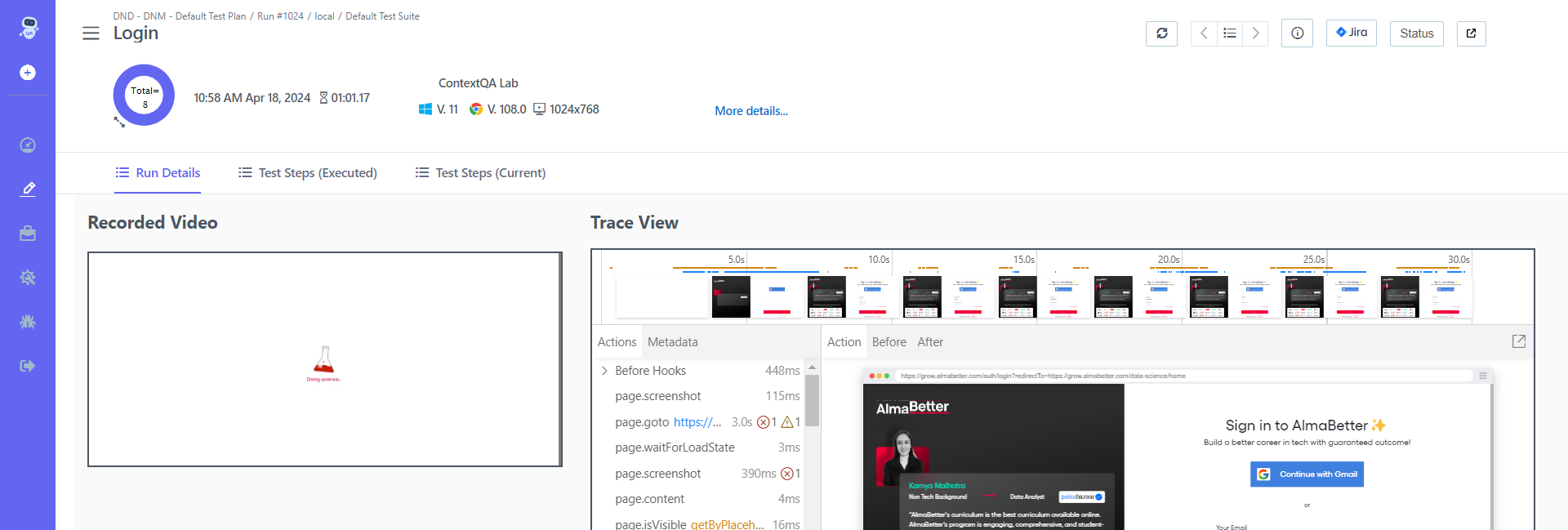Click the 10.0s timeline marker

coord(879,260)
